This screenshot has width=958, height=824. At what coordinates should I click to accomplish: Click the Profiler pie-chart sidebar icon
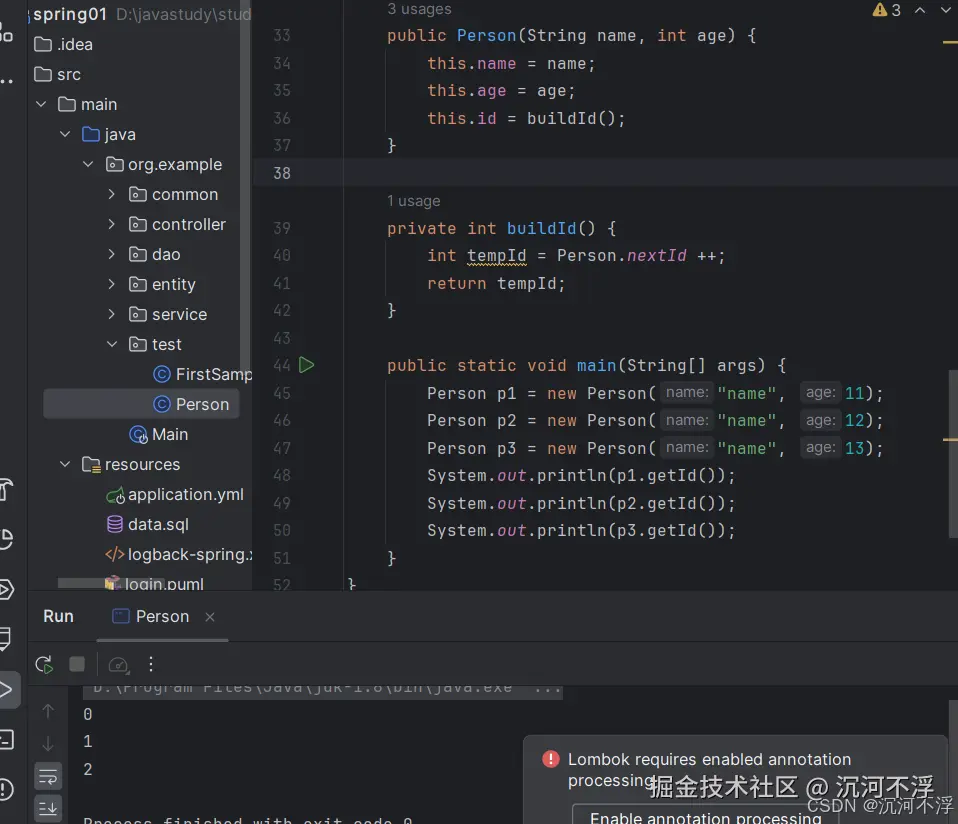coord(6,539)
